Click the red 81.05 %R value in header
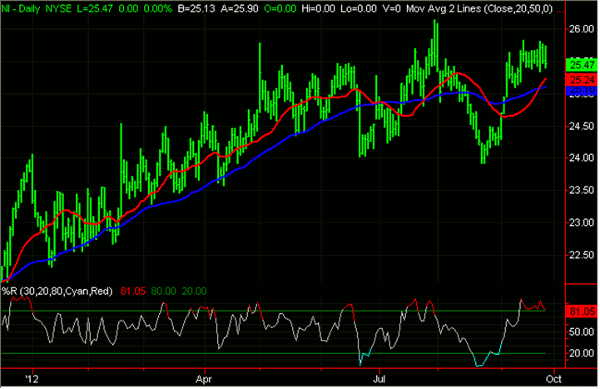 [x=133, y=291]
